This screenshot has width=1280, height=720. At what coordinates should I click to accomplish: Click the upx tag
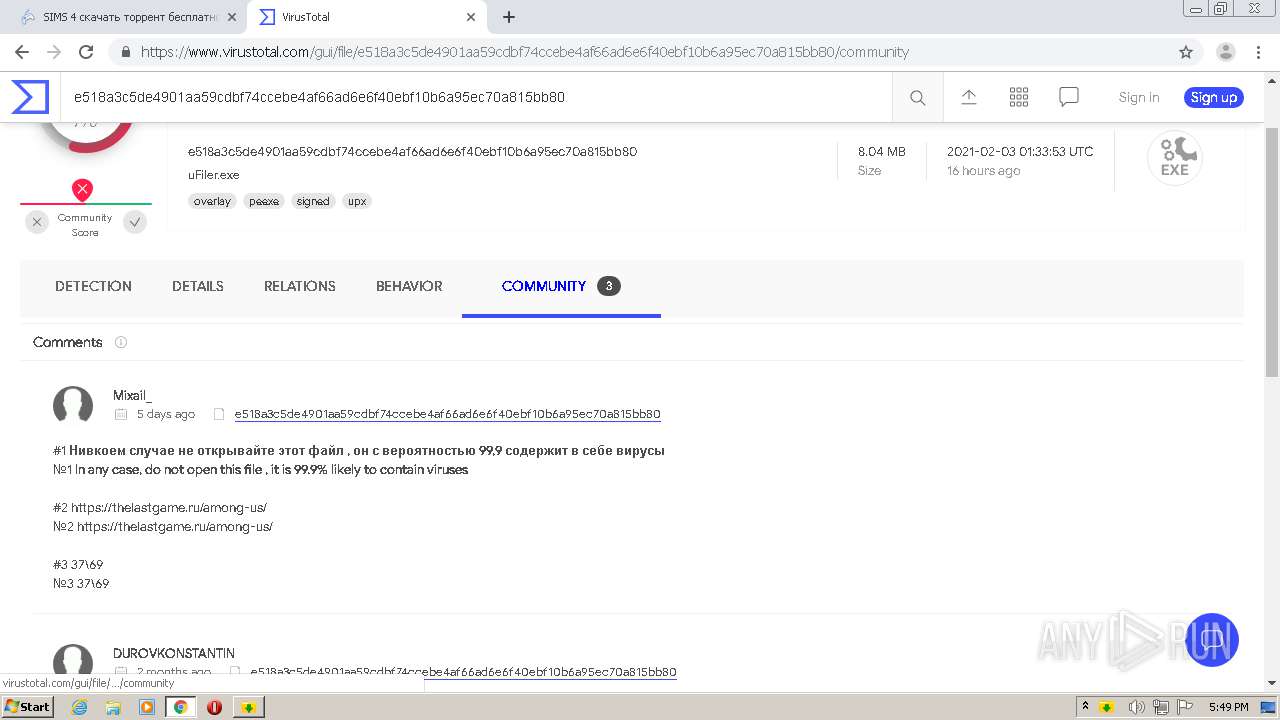(x=357, y=201)
